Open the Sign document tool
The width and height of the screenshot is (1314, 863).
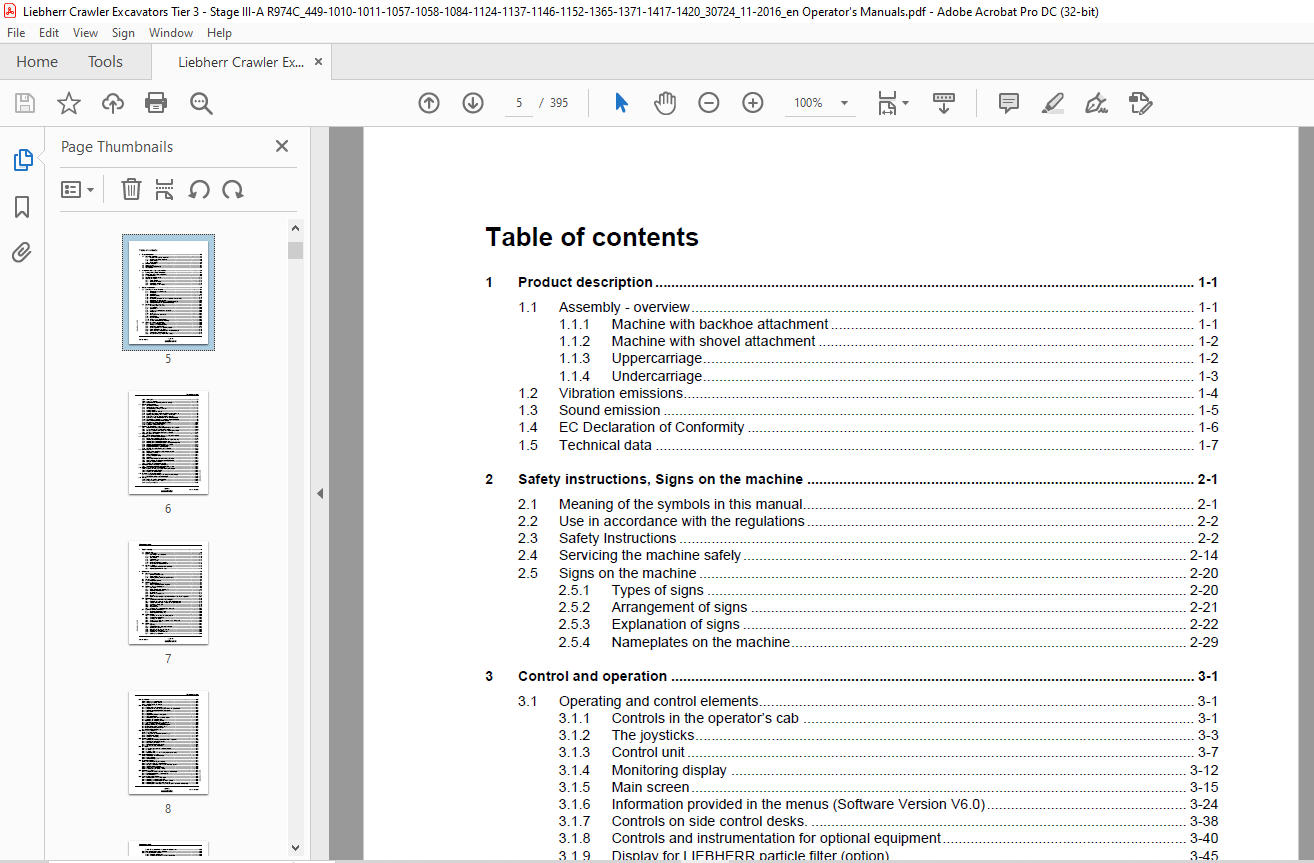click(x=1096, y=103)
